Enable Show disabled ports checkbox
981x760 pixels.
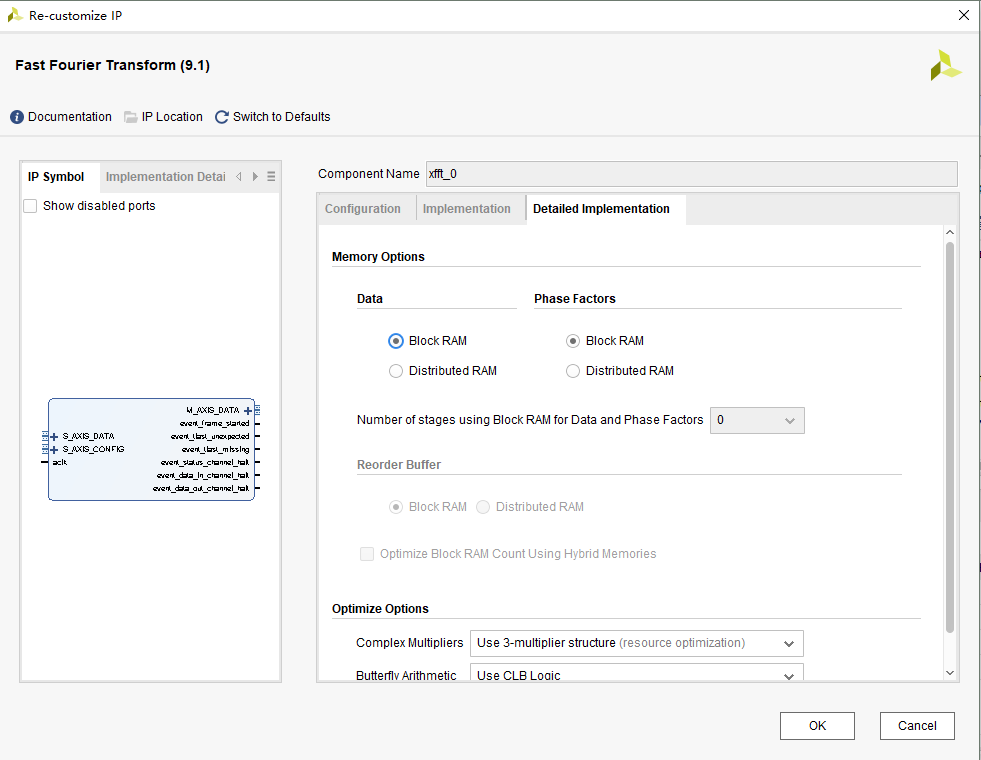pos(30,206)
